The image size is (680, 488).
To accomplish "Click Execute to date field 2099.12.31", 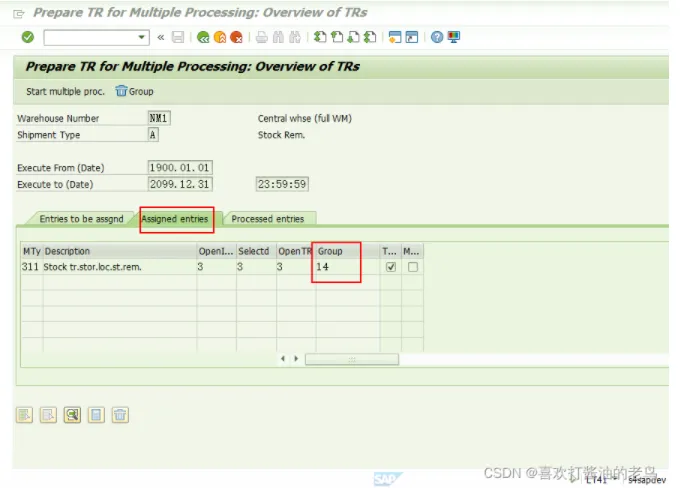I will click(x=180, y=184).
